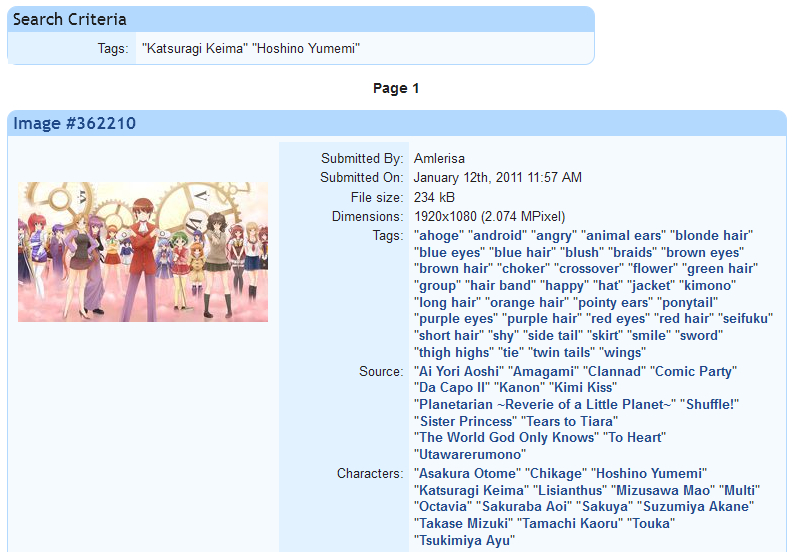Select the "Katsuragi Keima" character link

tap(471, 490)
